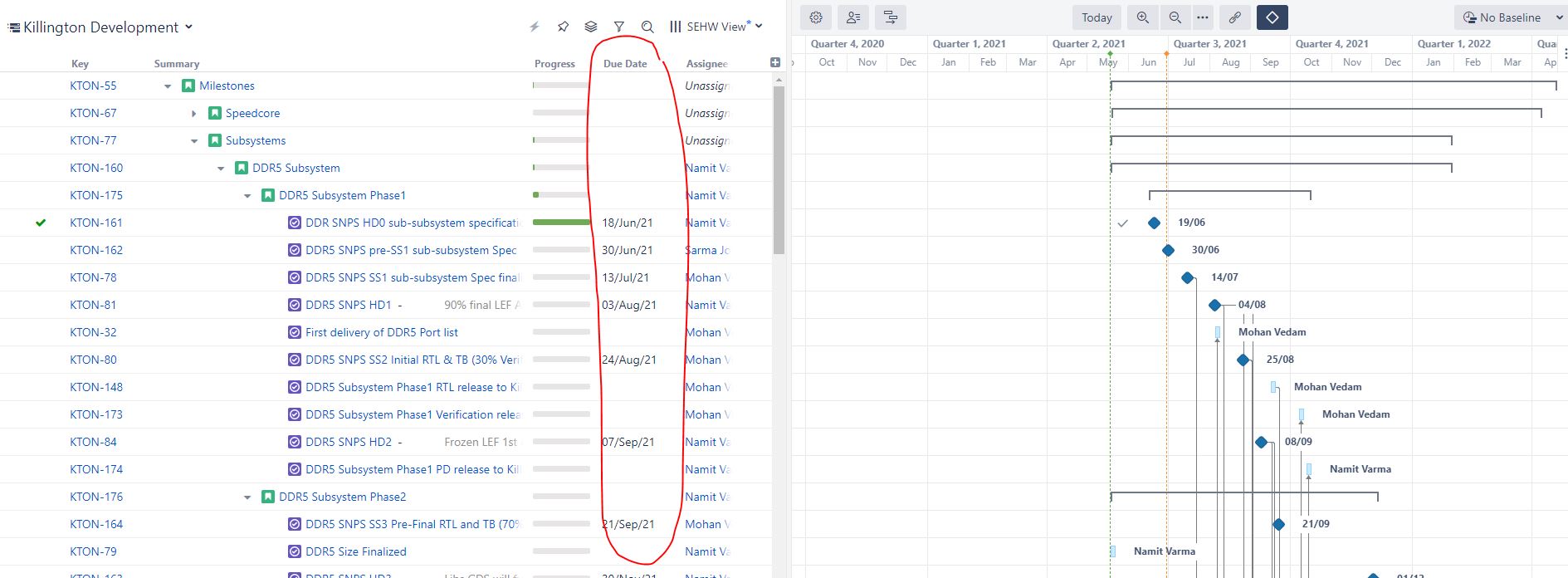Click the green done checkmark on KTON-161
Screen dimensions: 1568x578
(x=41, y=223)
